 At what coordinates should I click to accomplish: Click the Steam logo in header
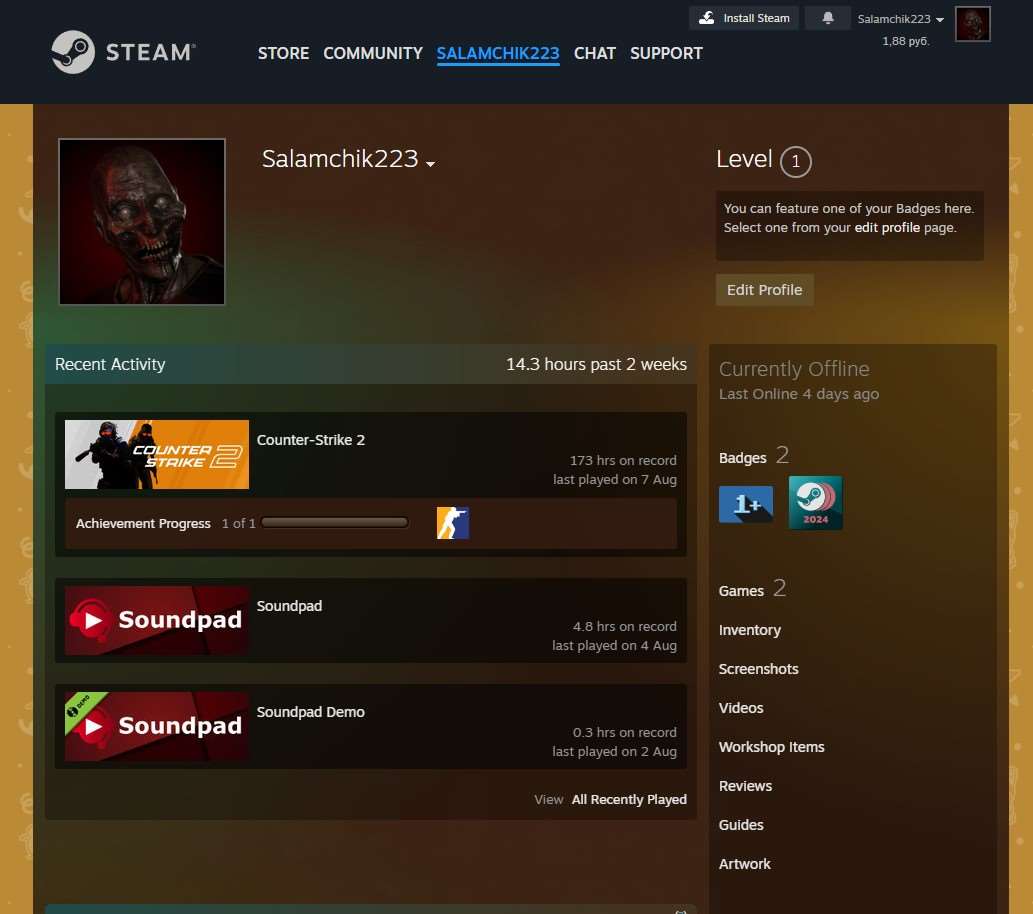point(123,52)
